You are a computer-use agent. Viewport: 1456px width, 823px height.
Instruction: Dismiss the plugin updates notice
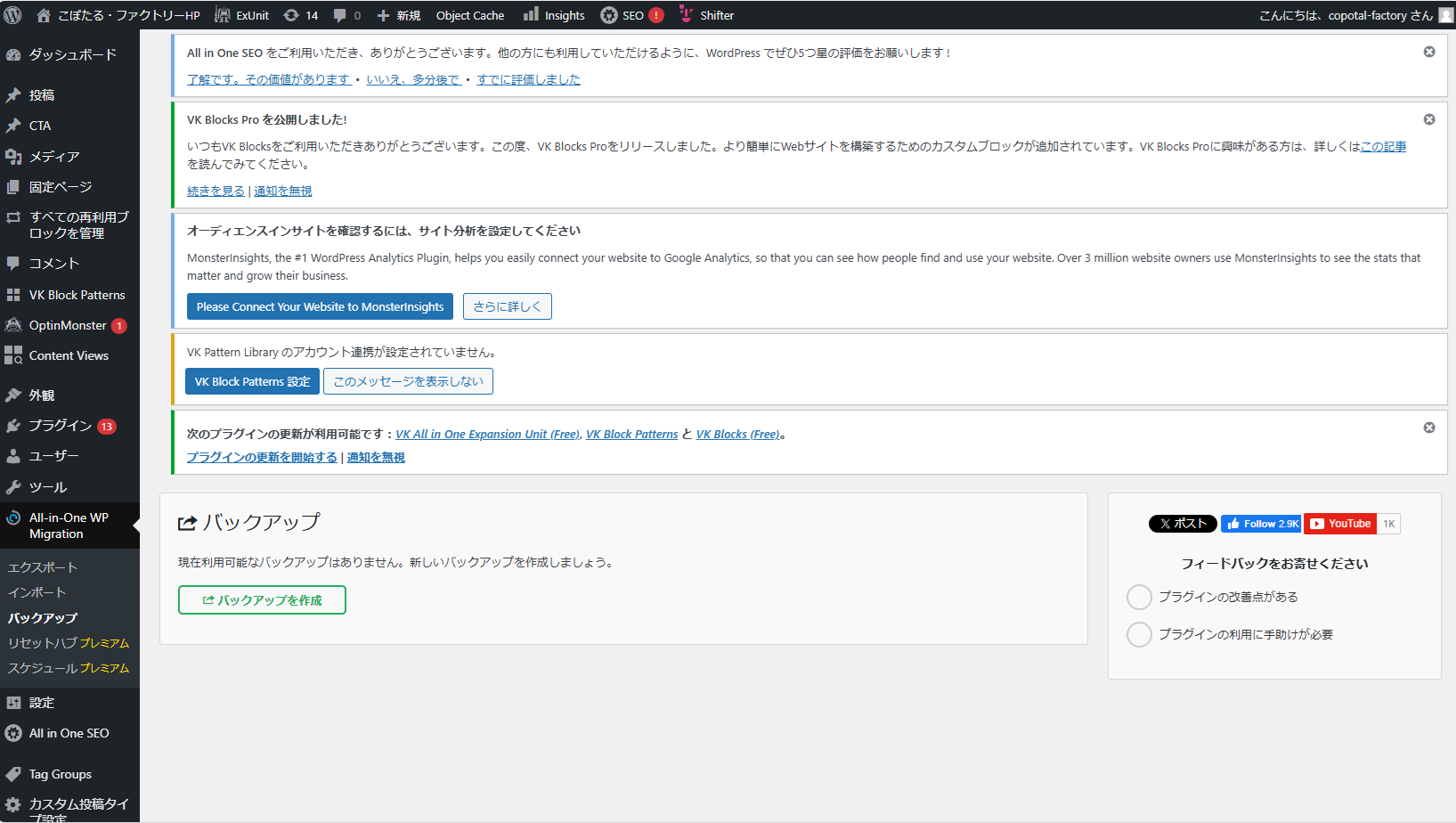coord(1429,428)
